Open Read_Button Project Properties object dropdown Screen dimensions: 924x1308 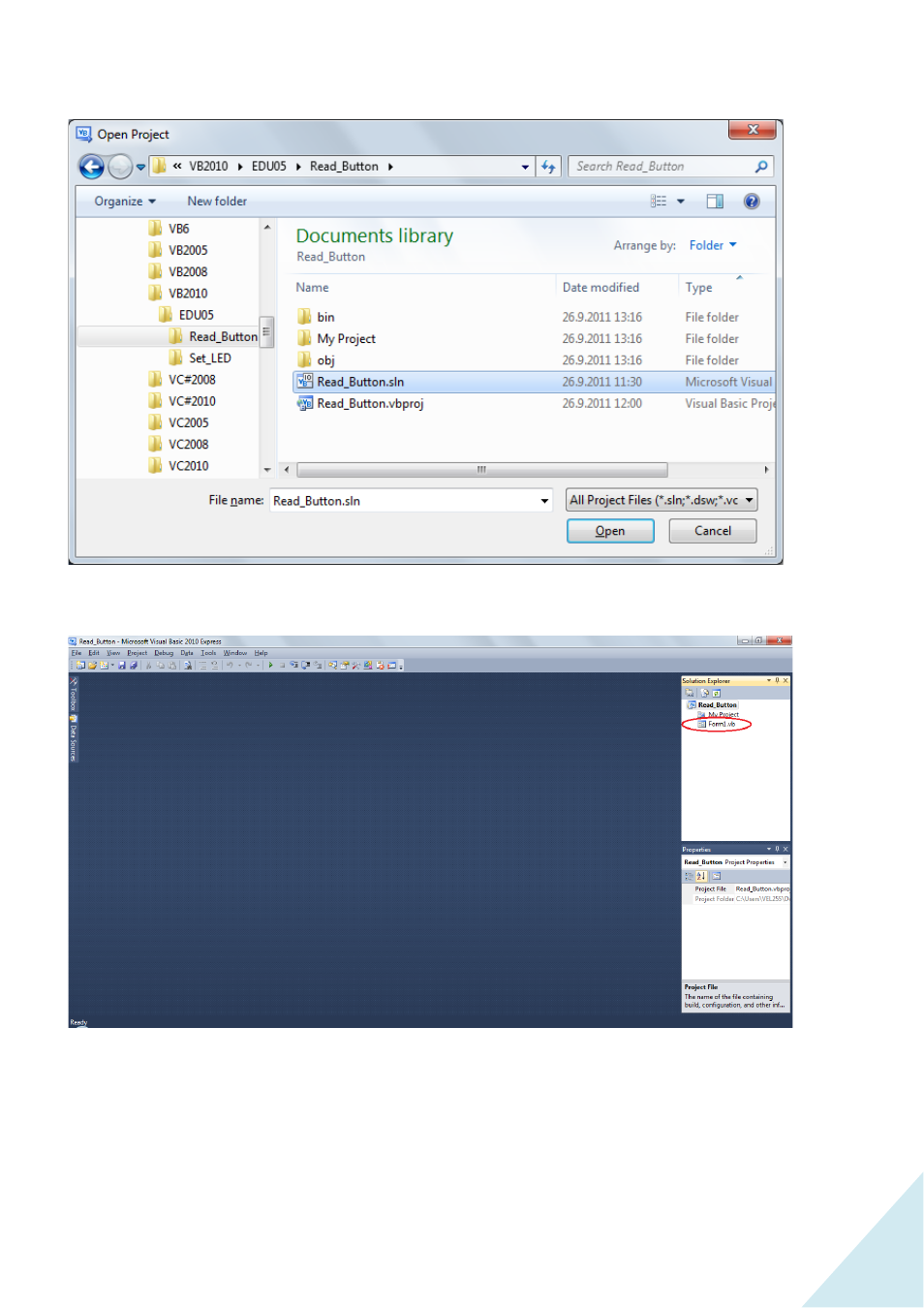coord(785,862)
